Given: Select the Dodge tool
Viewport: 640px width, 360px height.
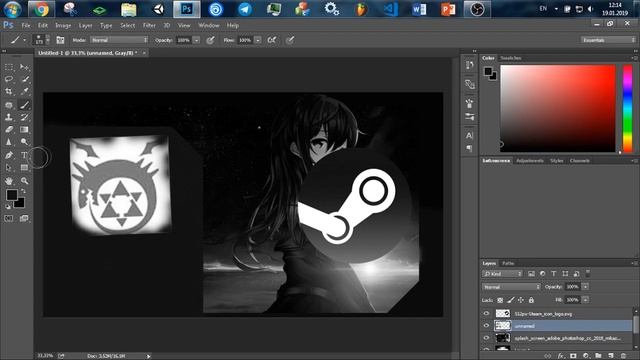Looking at the screenshot, I should click(x=24, y=142).
